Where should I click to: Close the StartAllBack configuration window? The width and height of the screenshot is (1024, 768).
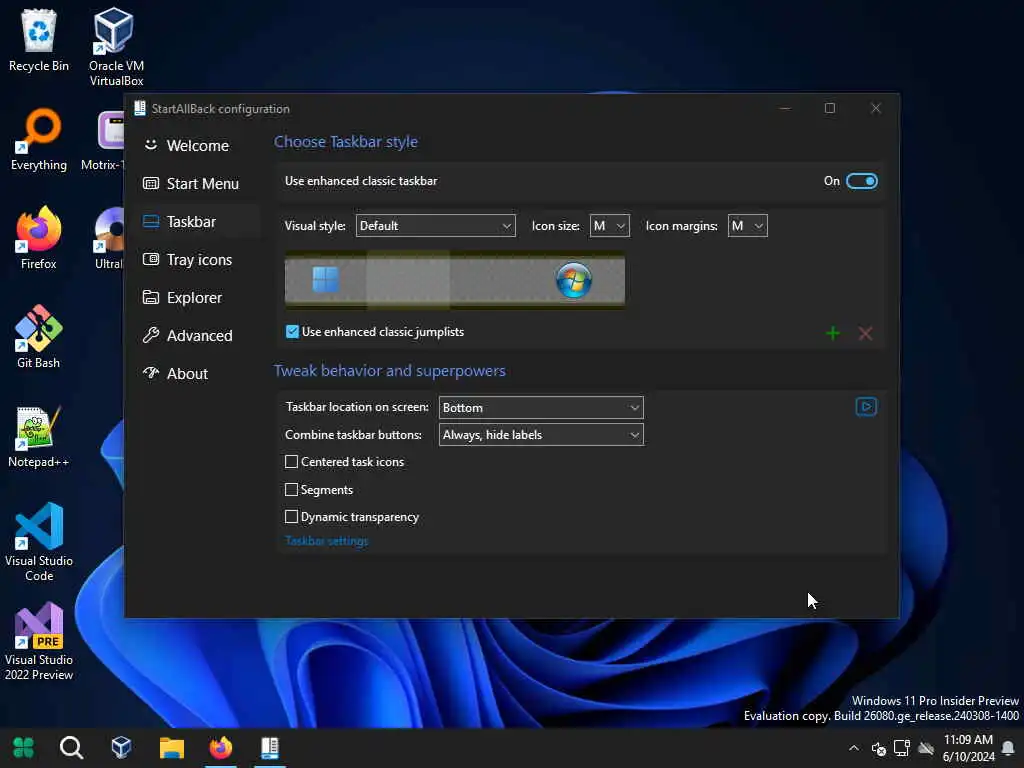pos(876,108)
